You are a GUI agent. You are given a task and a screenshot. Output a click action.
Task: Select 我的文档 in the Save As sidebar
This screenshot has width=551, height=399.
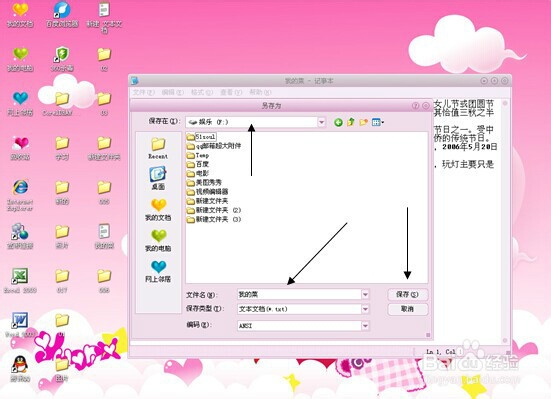158,210
